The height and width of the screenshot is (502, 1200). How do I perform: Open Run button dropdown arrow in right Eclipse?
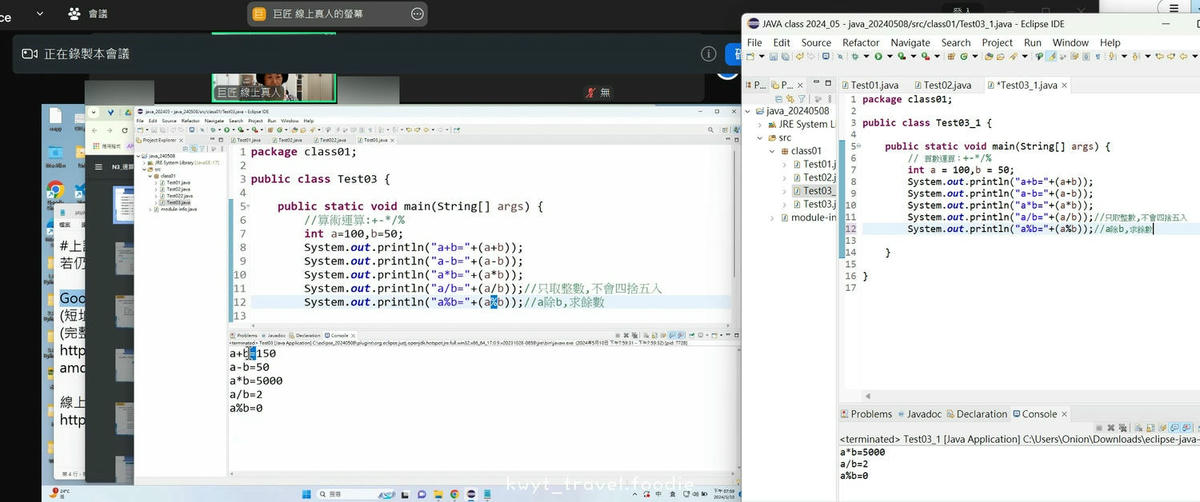(890, 57)
